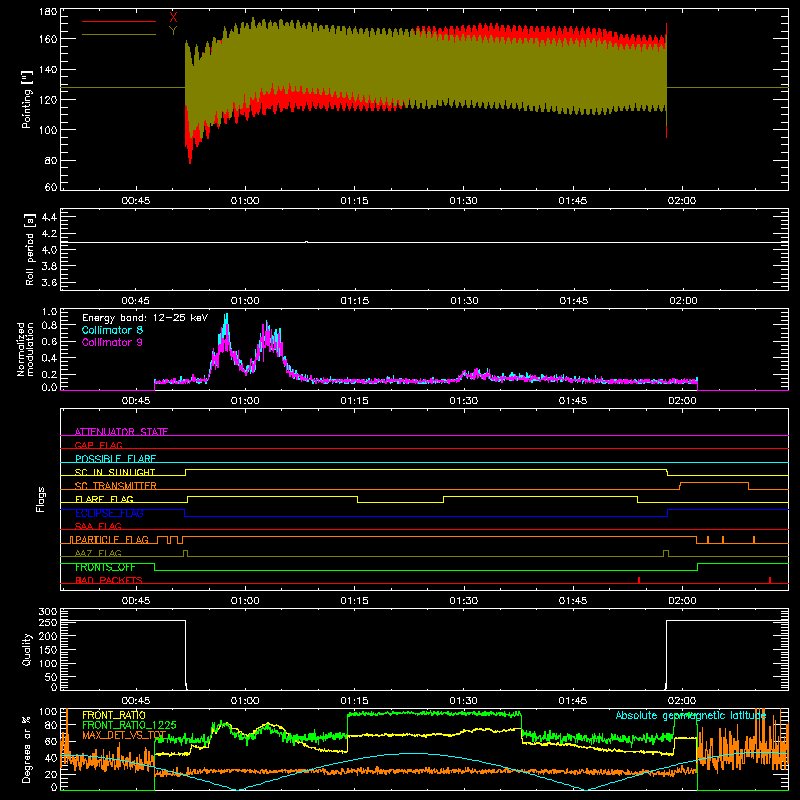Click the SC_IN_SUNLIGHT flag label

click(115, 472)
